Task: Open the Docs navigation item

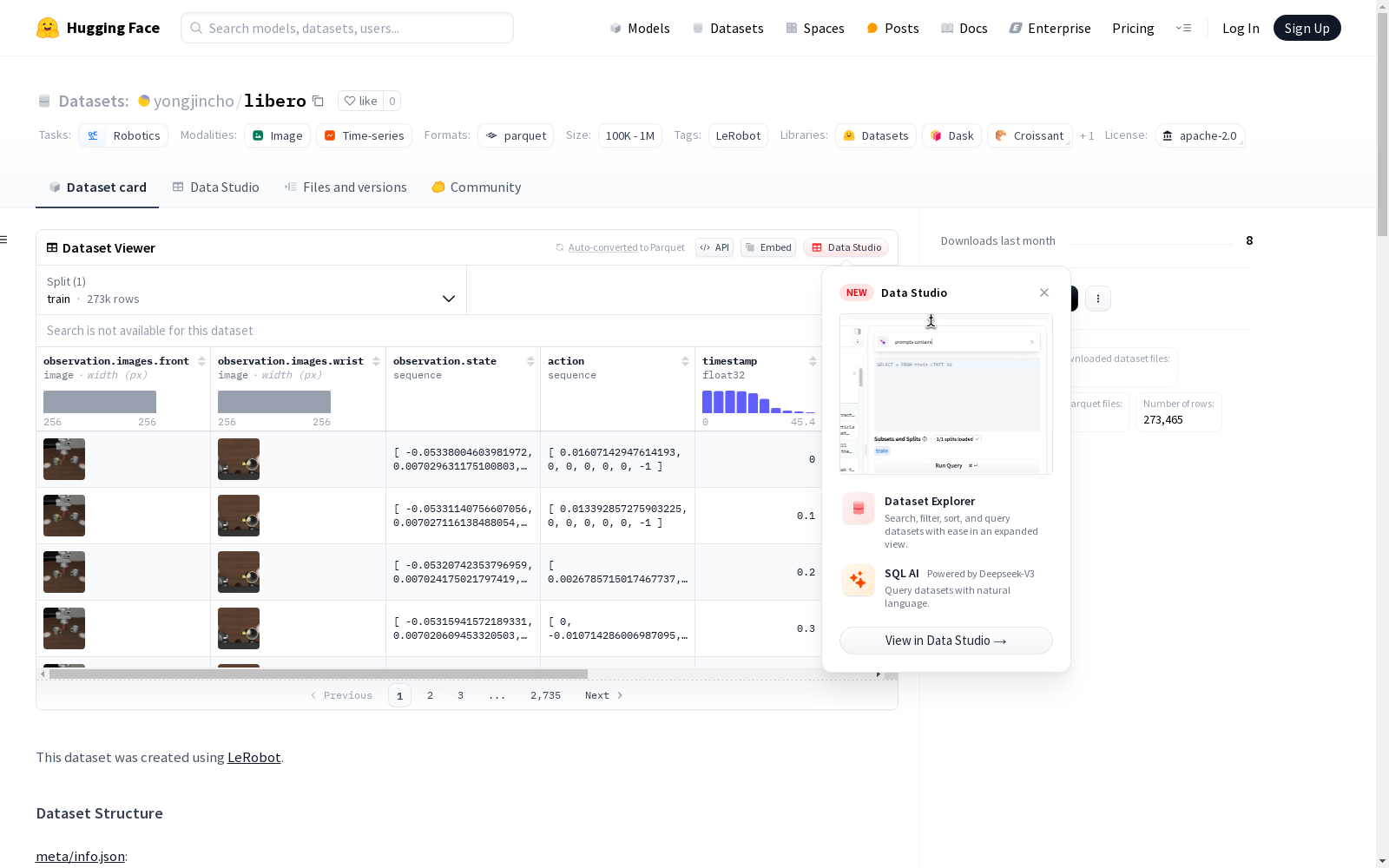Action: pos(964,28)
